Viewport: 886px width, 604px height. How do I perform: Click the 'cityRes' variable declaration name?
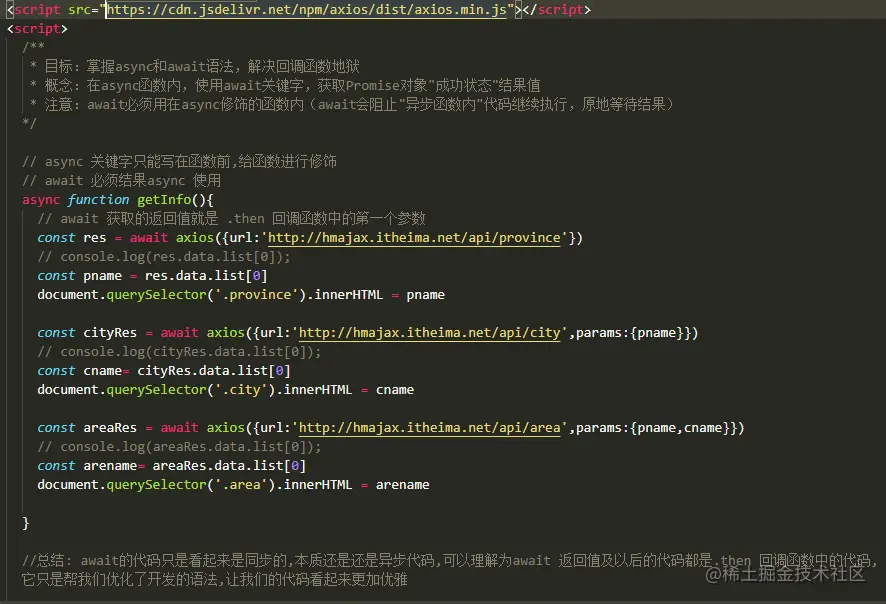click(110, 333)
